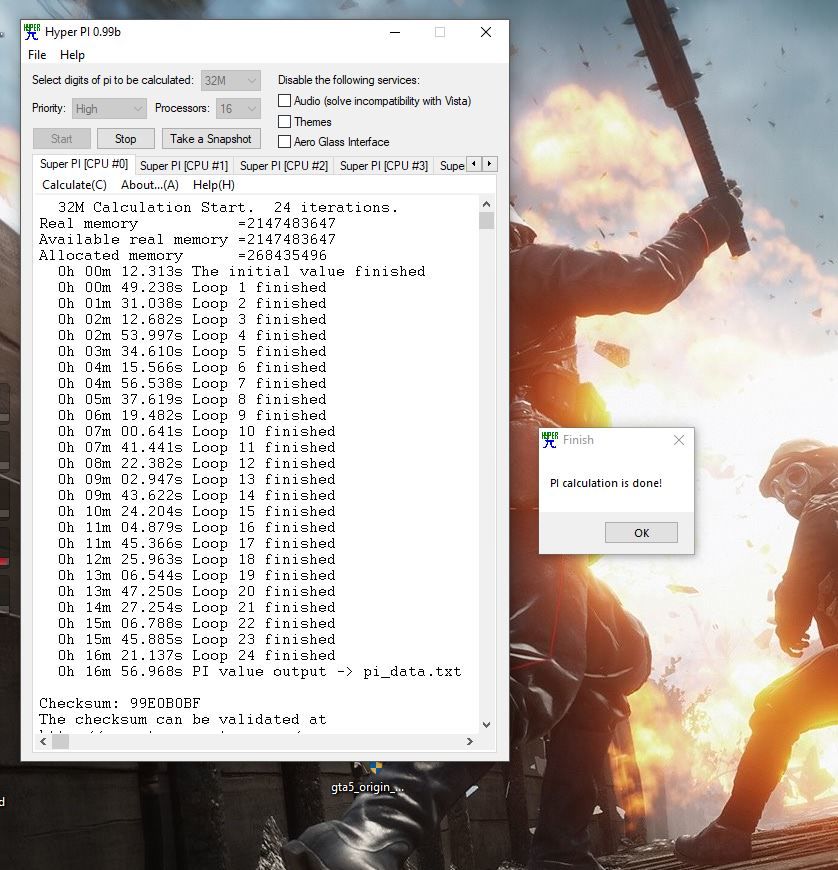838x870 pixels.
Task: Close the Hyper PI window
Action: point(486,32)
